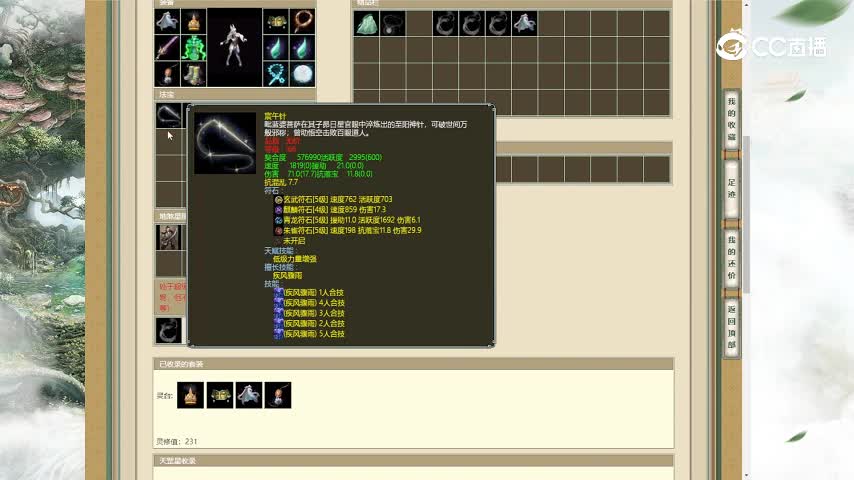Select the second curled whip in inventory
Image resolution: width=854 pixels, height=480 pixels.
click(472, 23)
